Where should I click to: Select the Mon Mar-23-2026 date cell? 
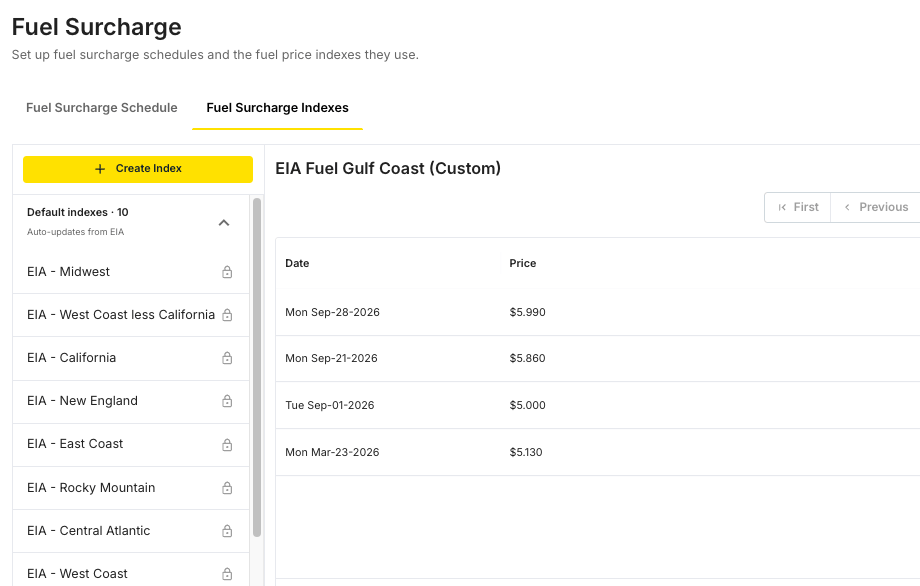(332, 452)
